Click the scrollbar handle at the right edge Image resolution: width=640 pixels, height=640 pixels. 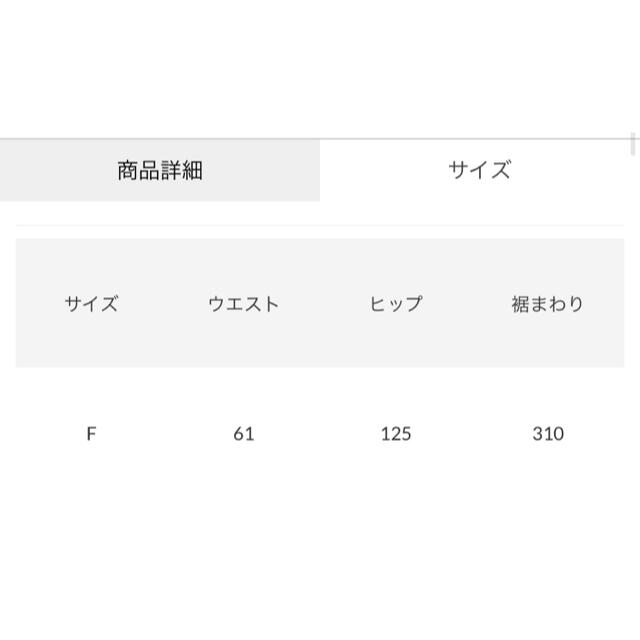[x=633, y=144]
